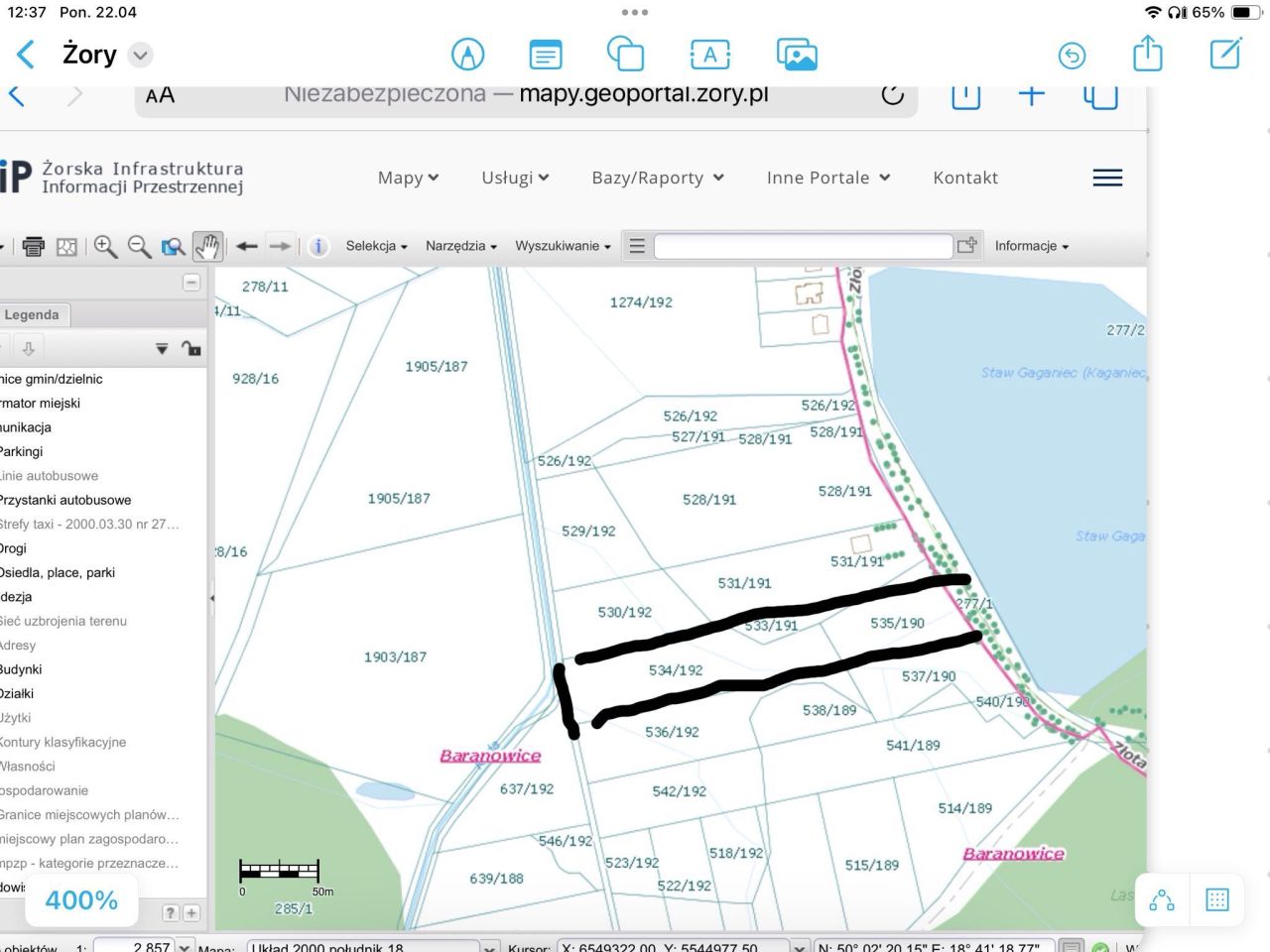Select the zoom out magnifier tool
Viewport: 1270px width, 952px height.
pyautogui.click(x=139, y=246)
